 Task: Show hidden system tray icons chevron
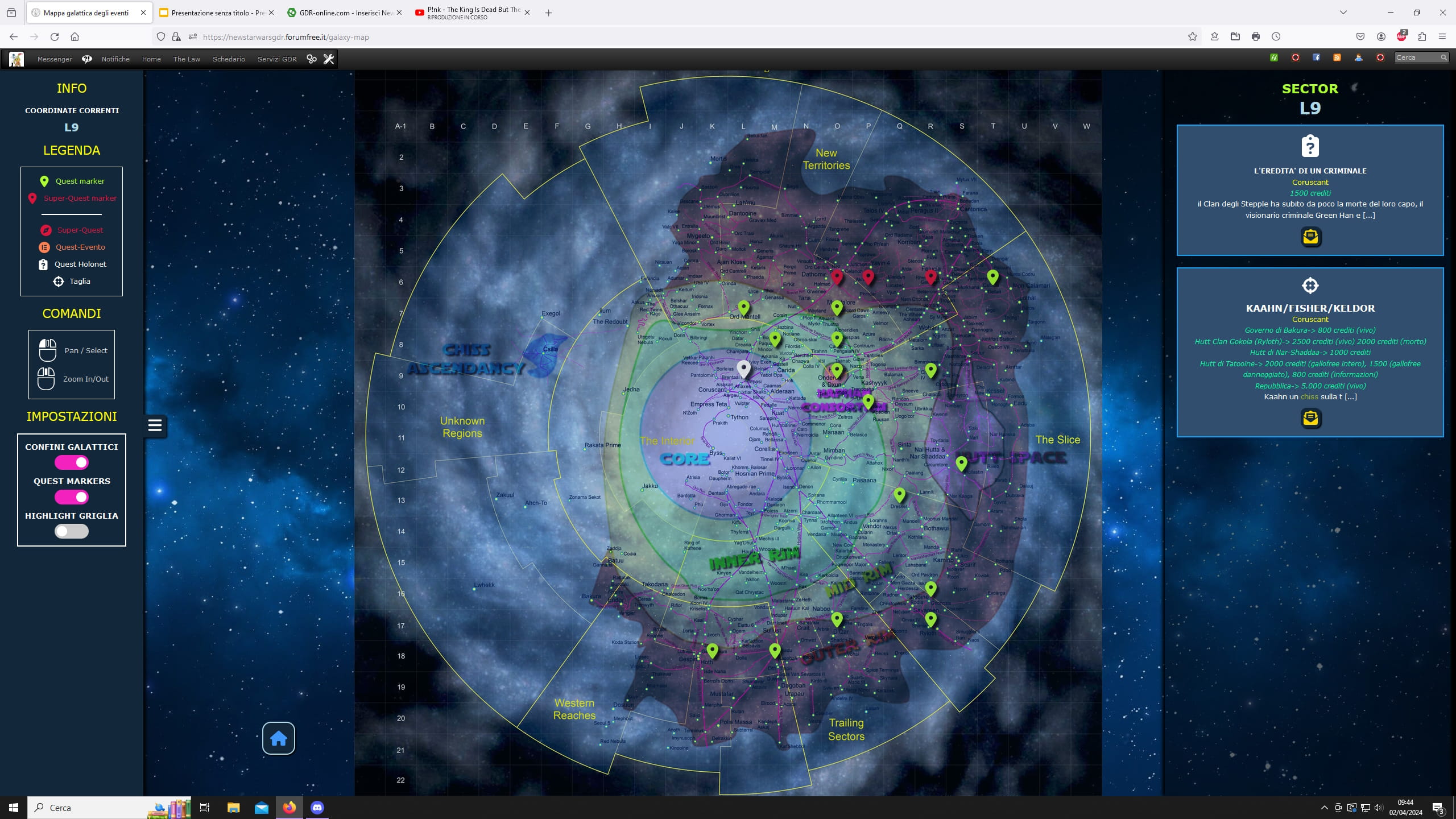(x=1324, y=808)
